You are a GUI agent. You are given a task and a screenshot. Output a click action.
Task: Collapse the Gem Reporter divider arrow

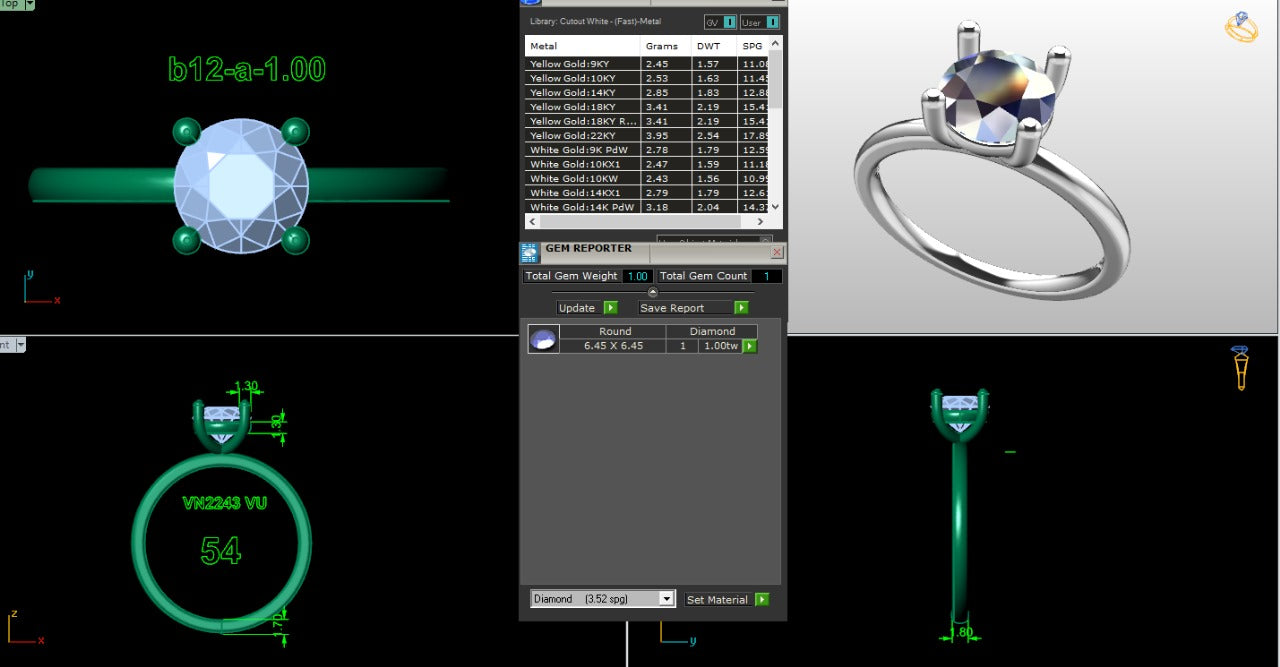(653, 292)
